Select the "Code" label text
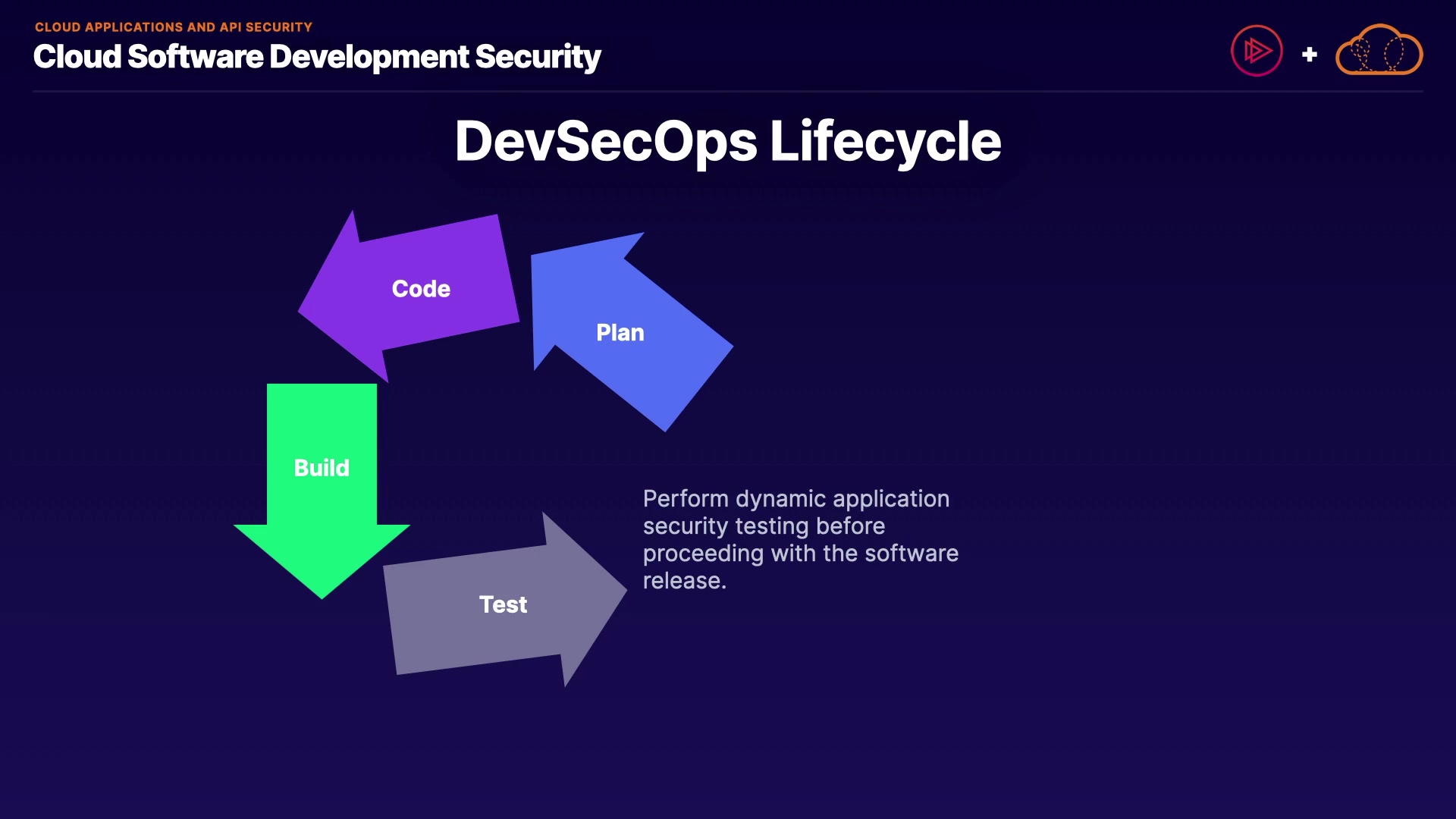This screenshot has width=1456, height=819. click(x=421, y=289)
